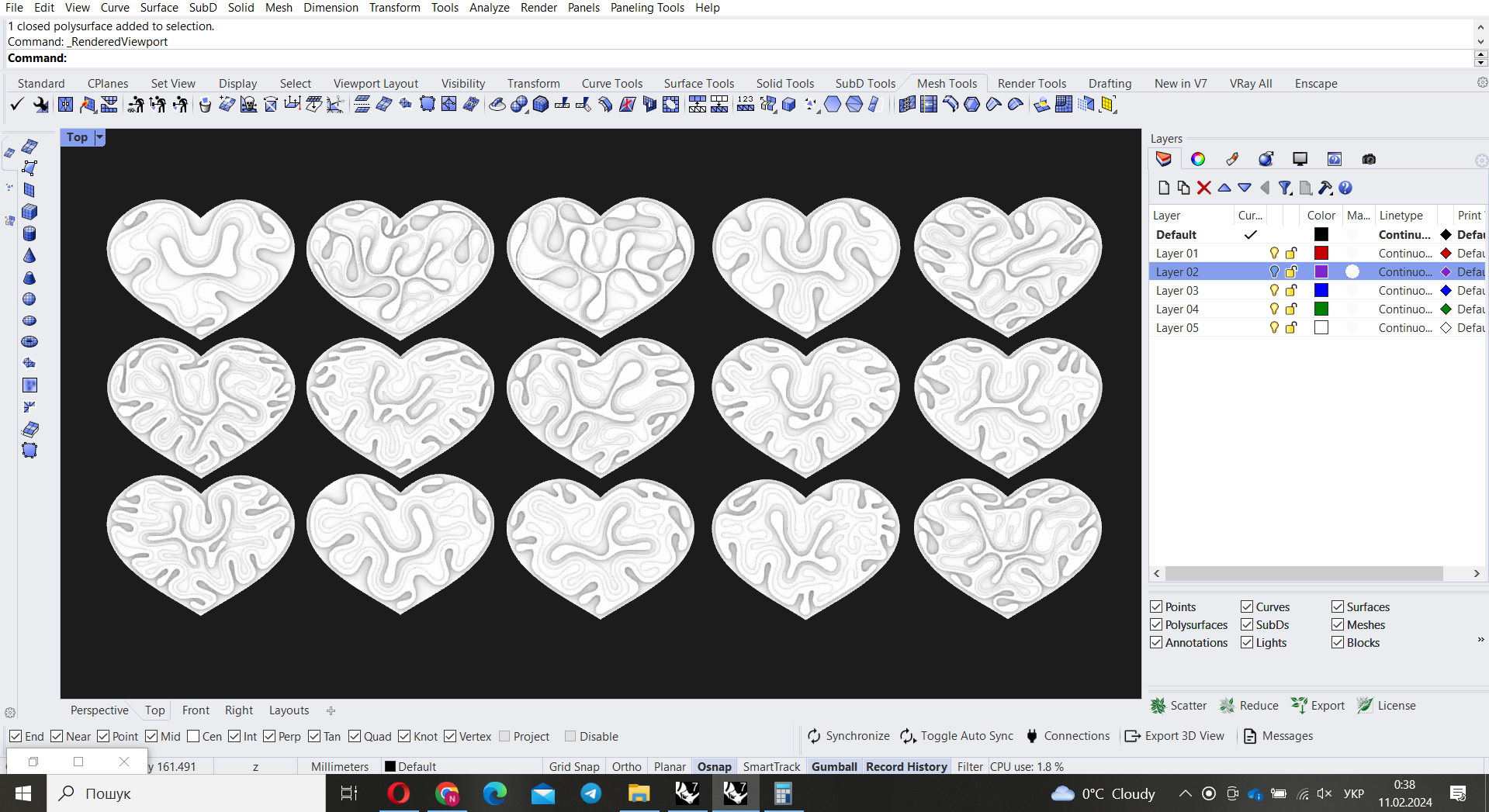The height and width of the screenshot is (812, 1489).
Task: Open the Materials color wheel panel tab
Action: 1198,159
